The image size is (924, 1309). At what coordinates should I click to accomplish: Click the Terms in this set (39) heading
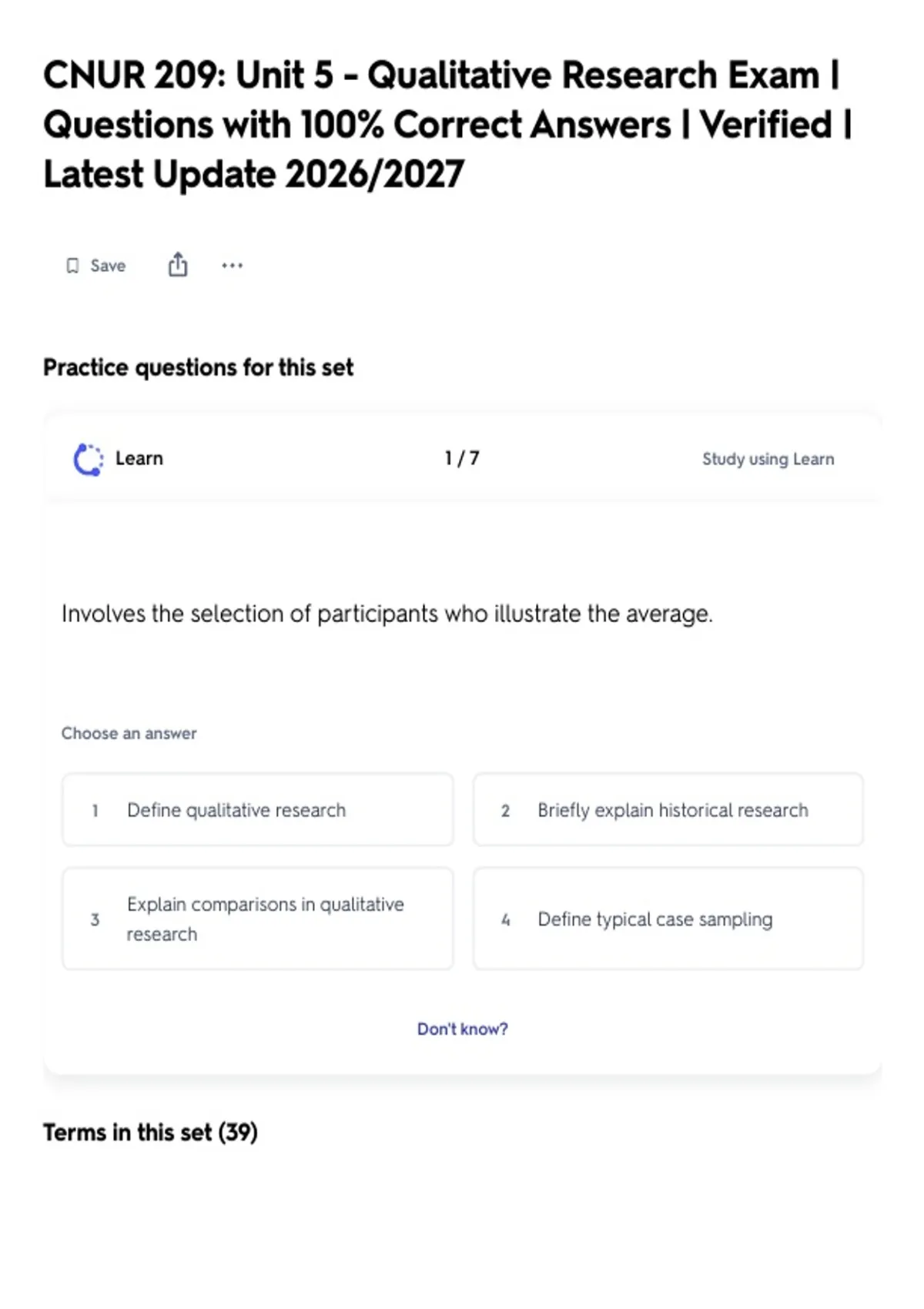click(x=150, y=1133)
